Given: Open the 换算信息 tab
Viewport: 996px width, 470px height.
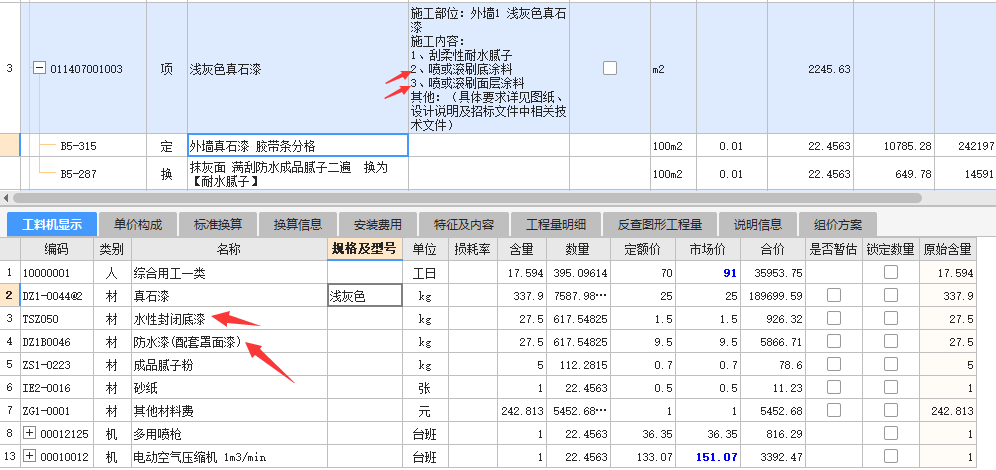Looking at the screenshot, I should (x=297, y=224).
